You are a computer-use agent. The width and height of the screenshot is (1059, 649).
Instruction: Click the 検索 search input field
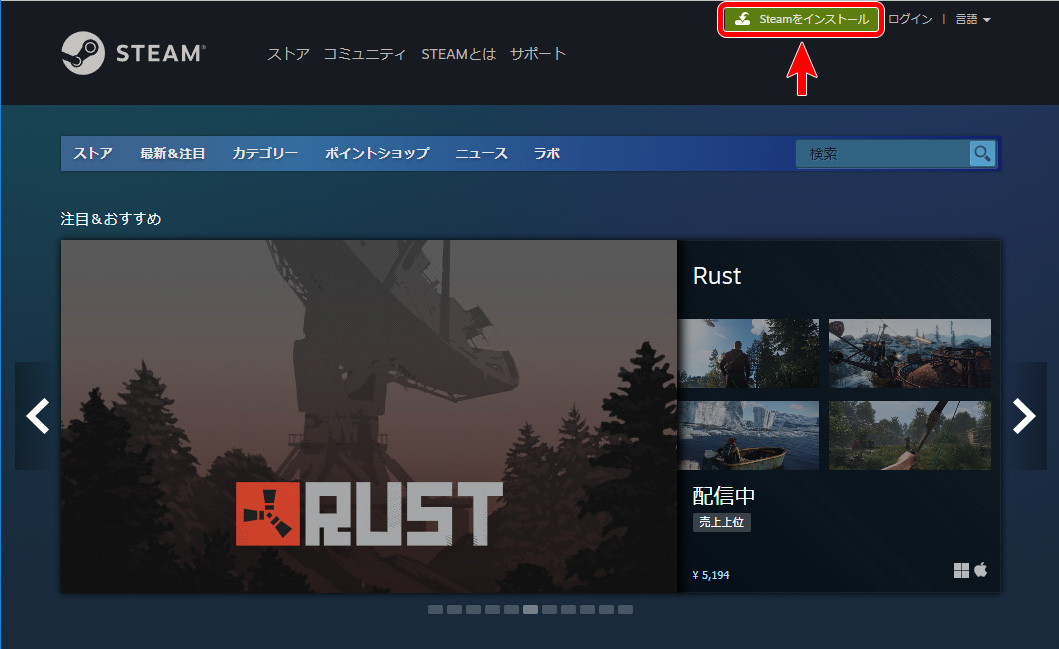click(883, 154)
